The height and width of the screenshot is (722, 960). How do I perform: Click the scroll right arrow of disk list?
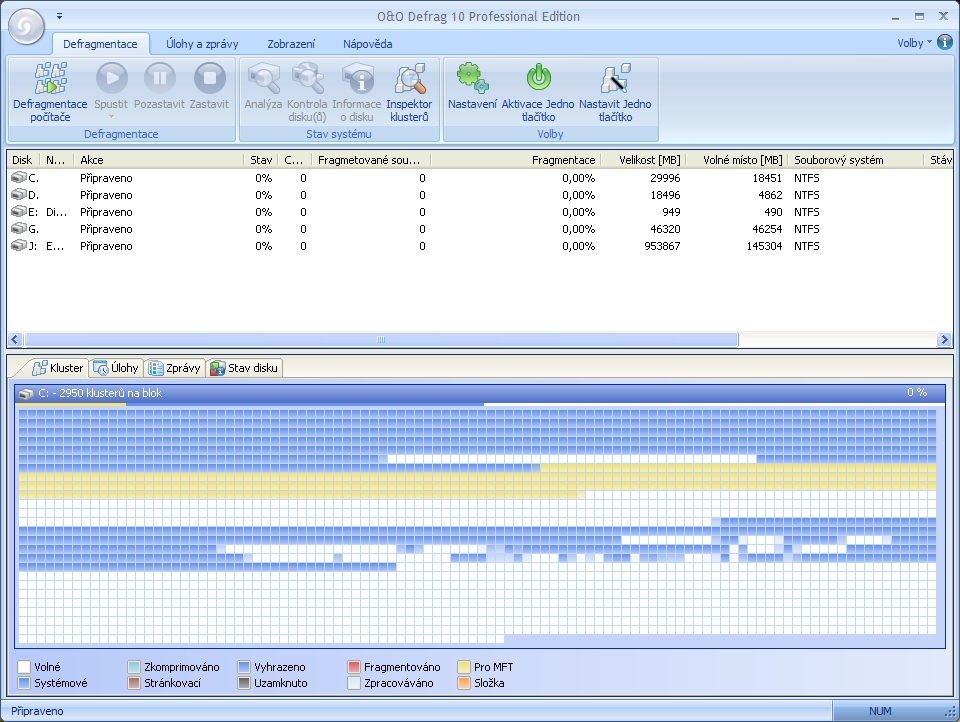click(944, 339)
